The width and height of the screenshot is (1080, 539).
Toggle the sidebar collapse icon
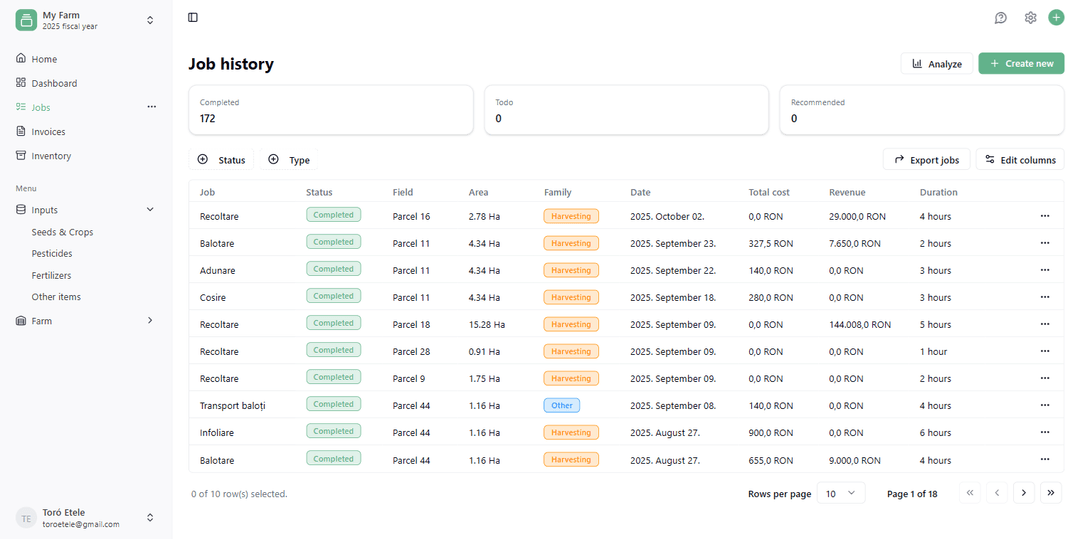click(x=193, y=17)
